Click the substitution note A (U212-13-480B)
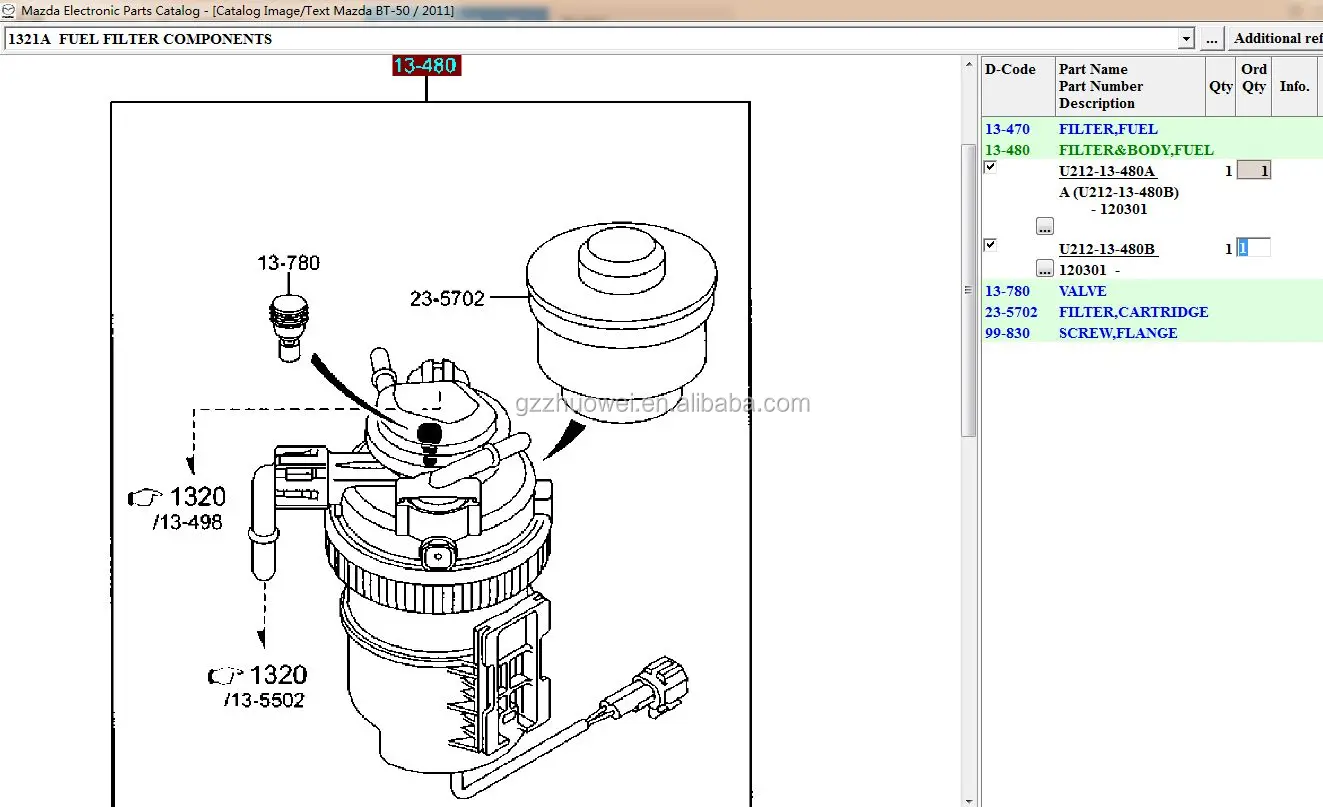Screen dimensions: 1323x807 pyautogui.click(x=1119, y=192)
